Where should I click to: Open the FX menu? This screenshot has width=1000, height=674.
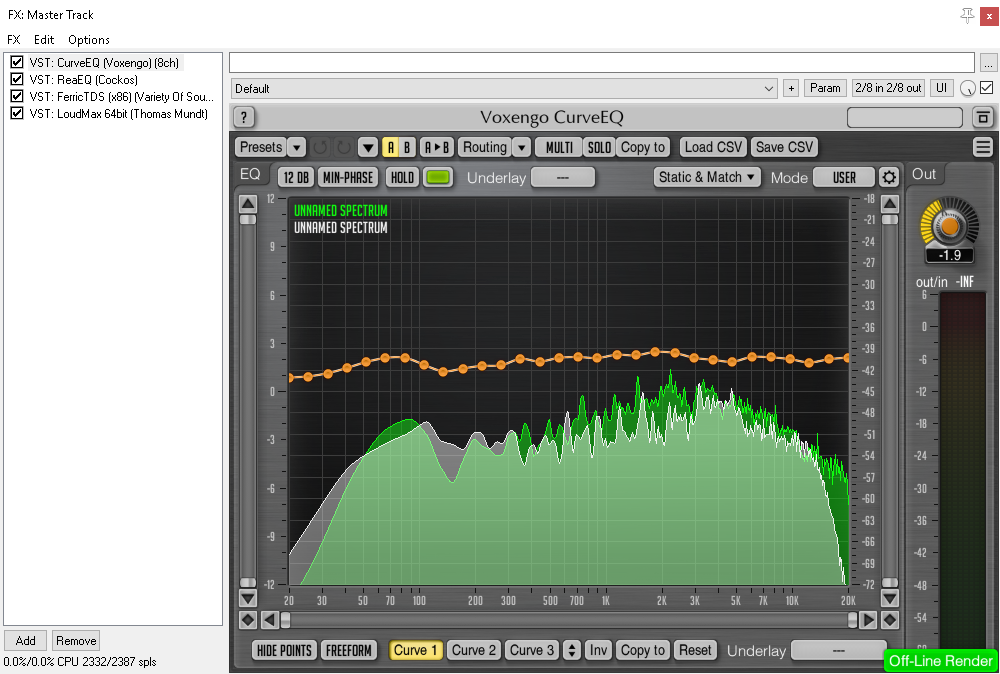tap(14, 40)
